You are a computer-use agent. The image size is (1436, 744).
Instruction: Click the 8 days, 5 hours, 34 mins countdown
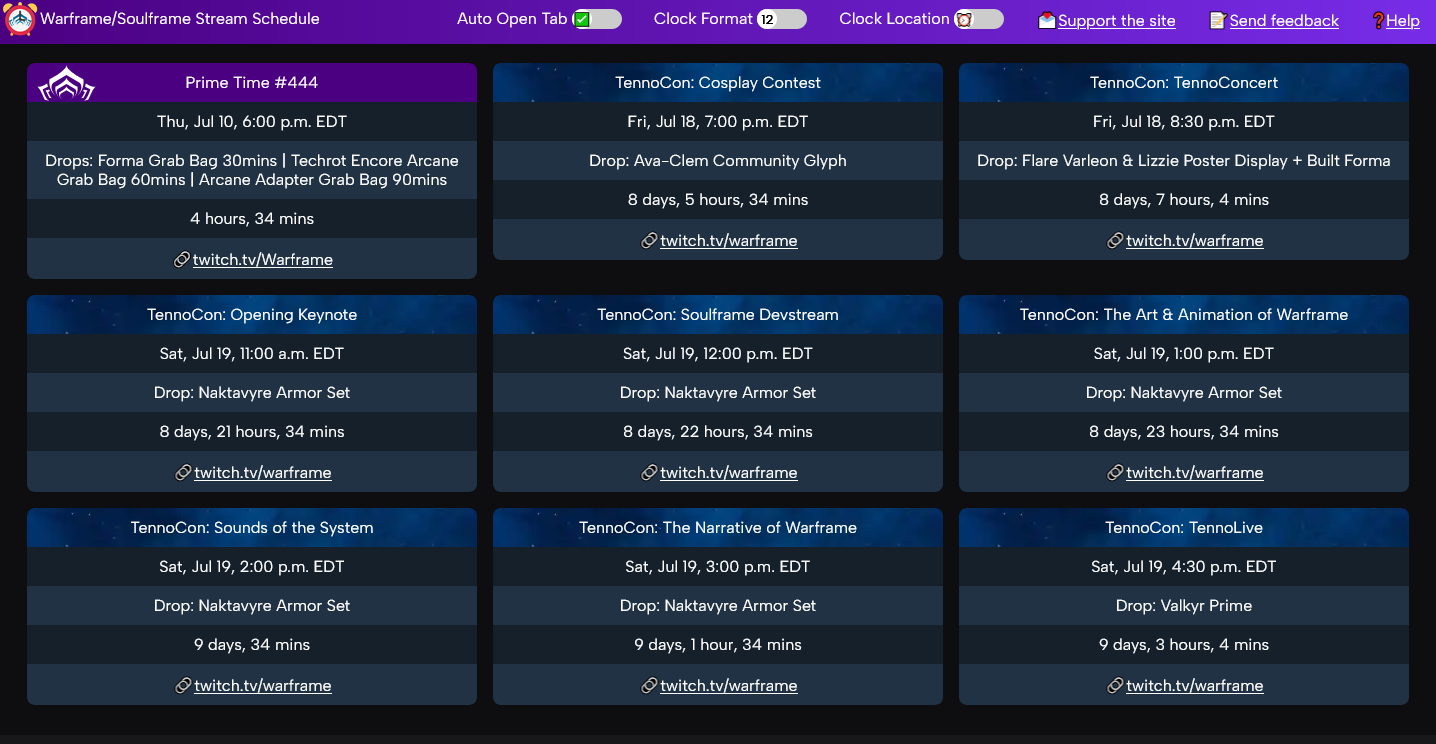(x=718, y=199)
